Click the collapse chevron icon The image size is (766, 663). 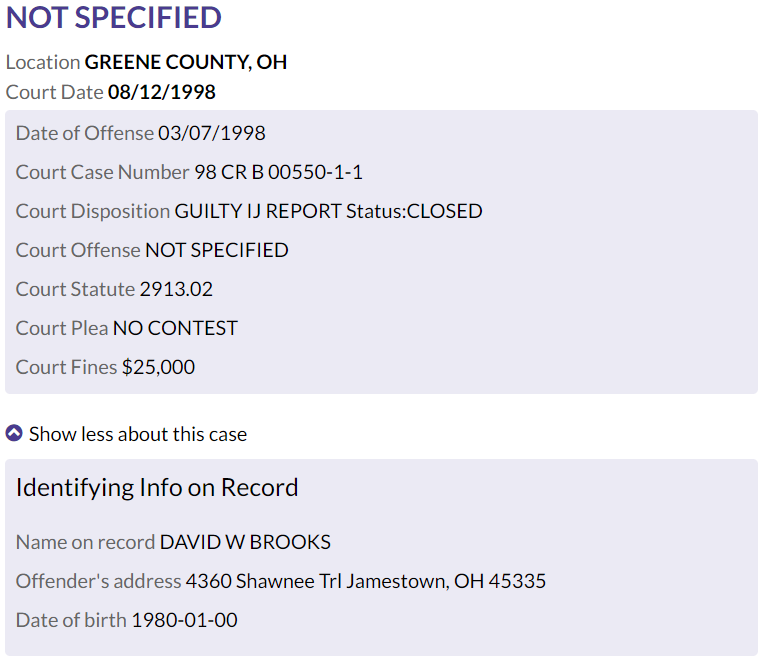pyautogui.click(x=14, y=433)
